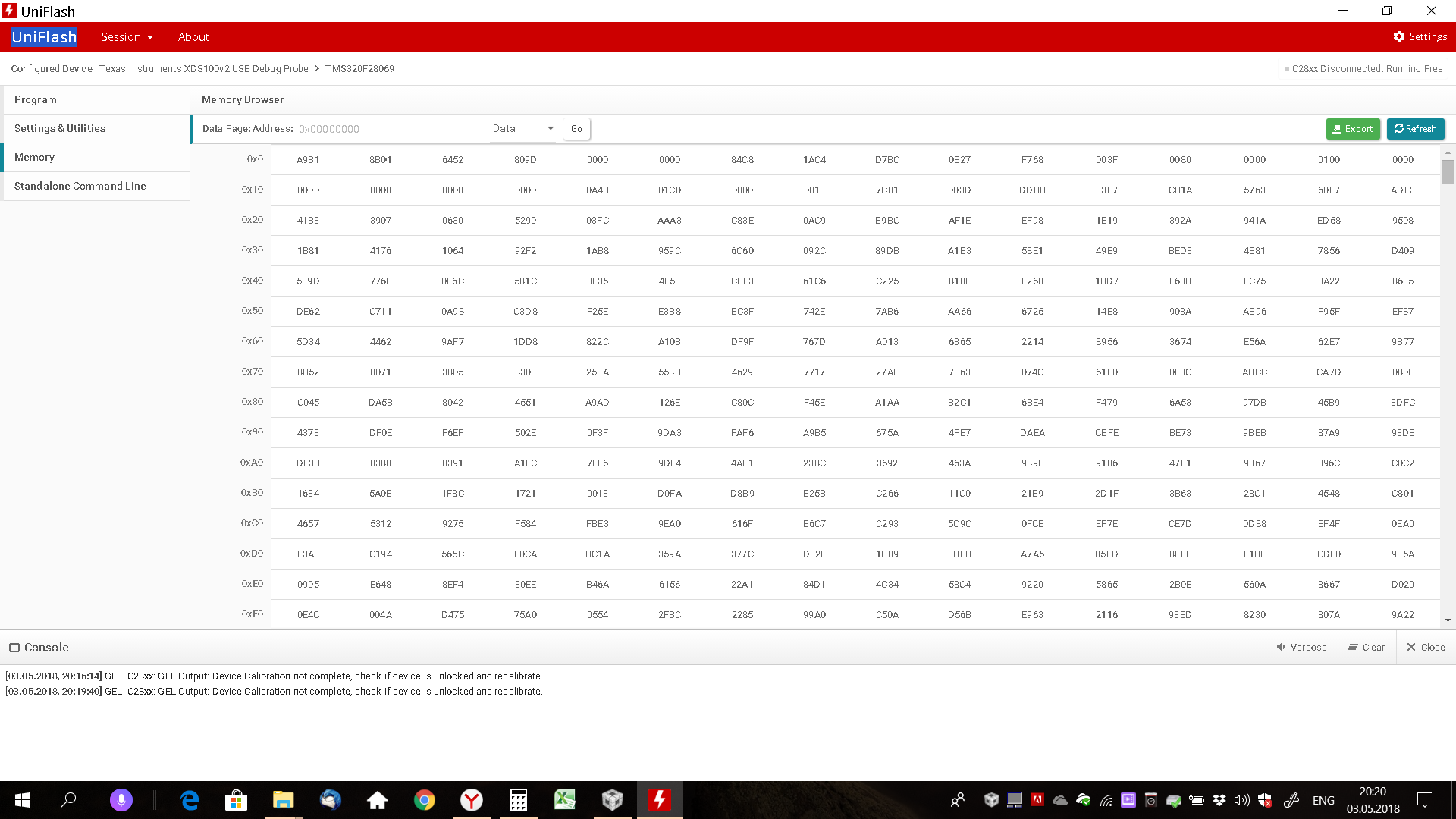Switch to the Program tab
This screenshot has height=819, width=1456.
tap(36, 99)
